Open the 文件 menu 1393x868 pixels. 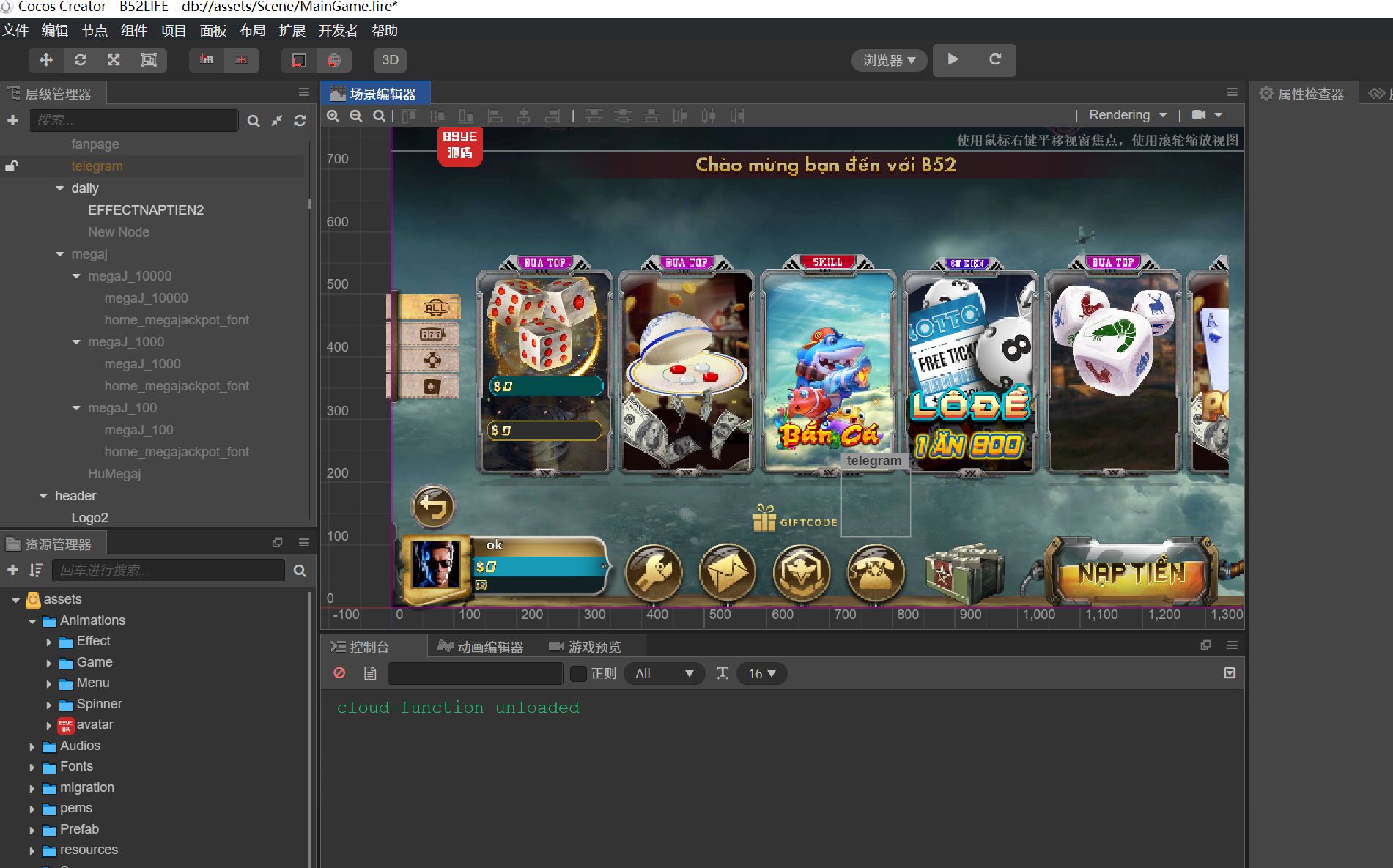[15, 31]
